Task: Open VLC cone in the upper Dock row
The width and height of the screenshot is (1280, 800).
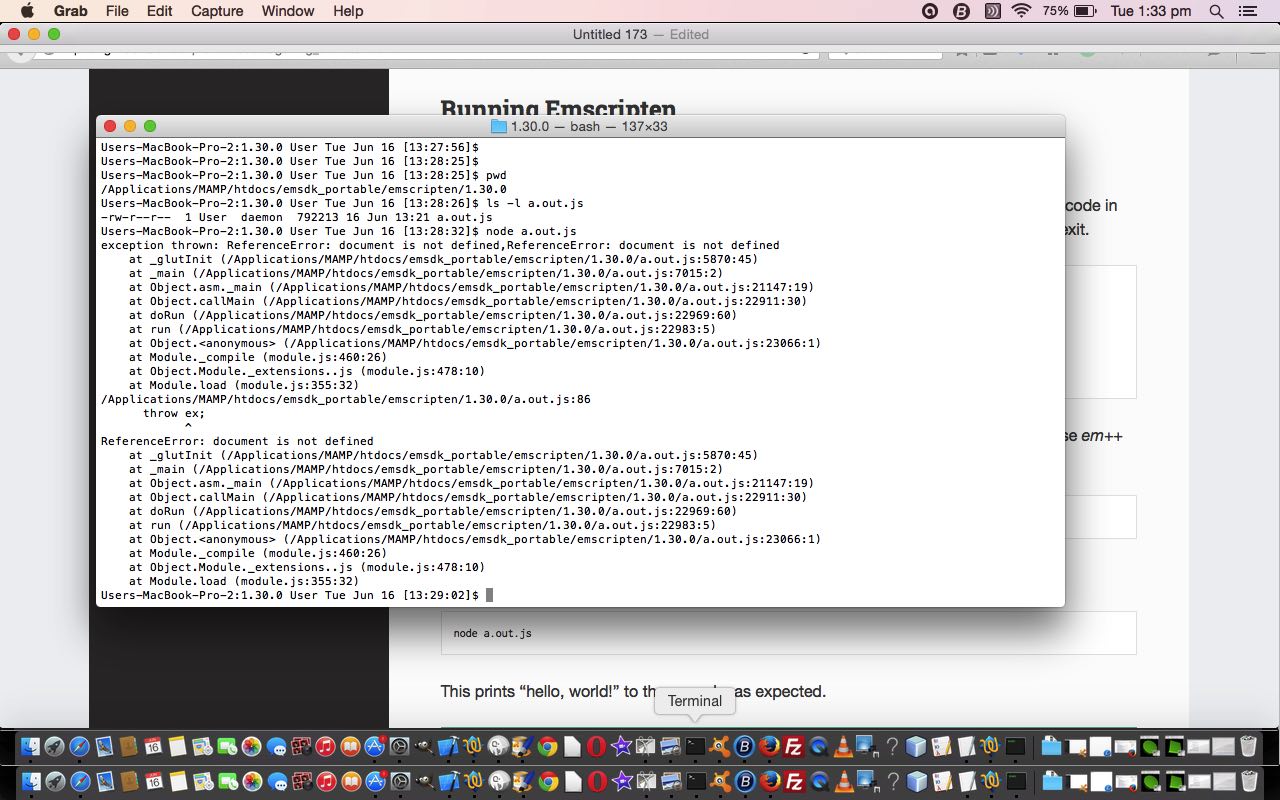Action: click(843, 746)
